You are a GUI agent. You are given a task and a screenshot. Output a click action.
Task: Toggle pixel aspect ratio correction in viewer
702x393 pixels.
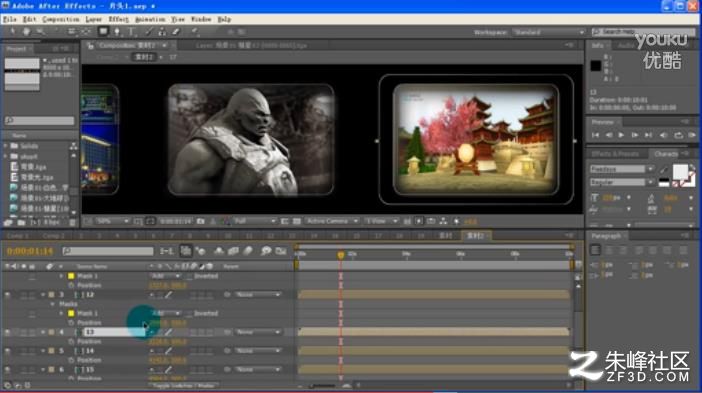(407, 221)
